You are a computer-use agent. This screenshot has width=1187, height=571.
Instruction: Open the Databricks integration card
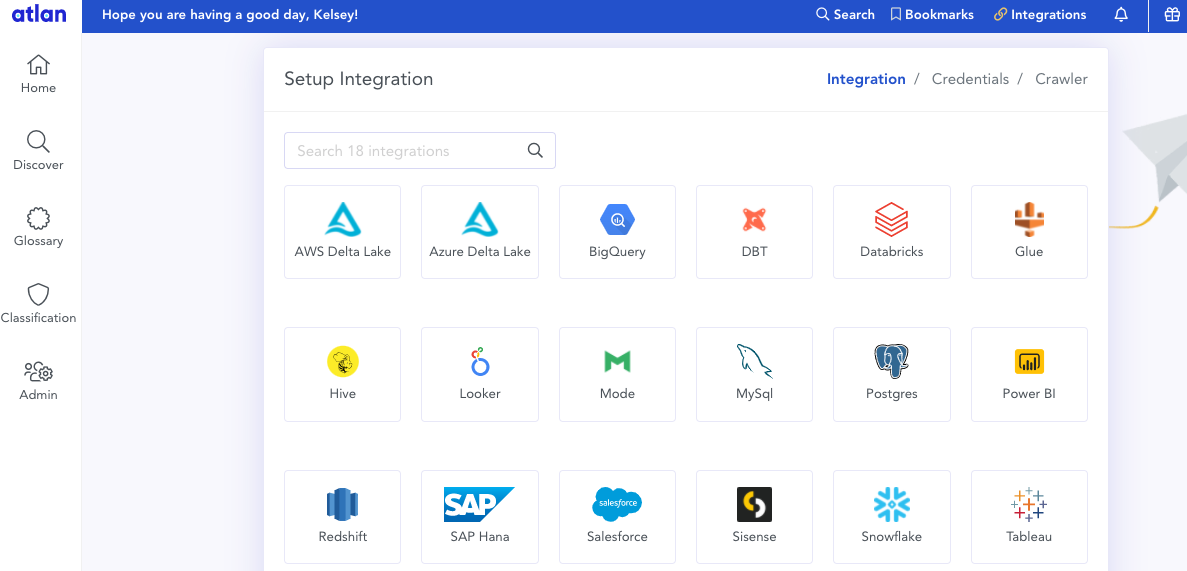click(892, 232)
